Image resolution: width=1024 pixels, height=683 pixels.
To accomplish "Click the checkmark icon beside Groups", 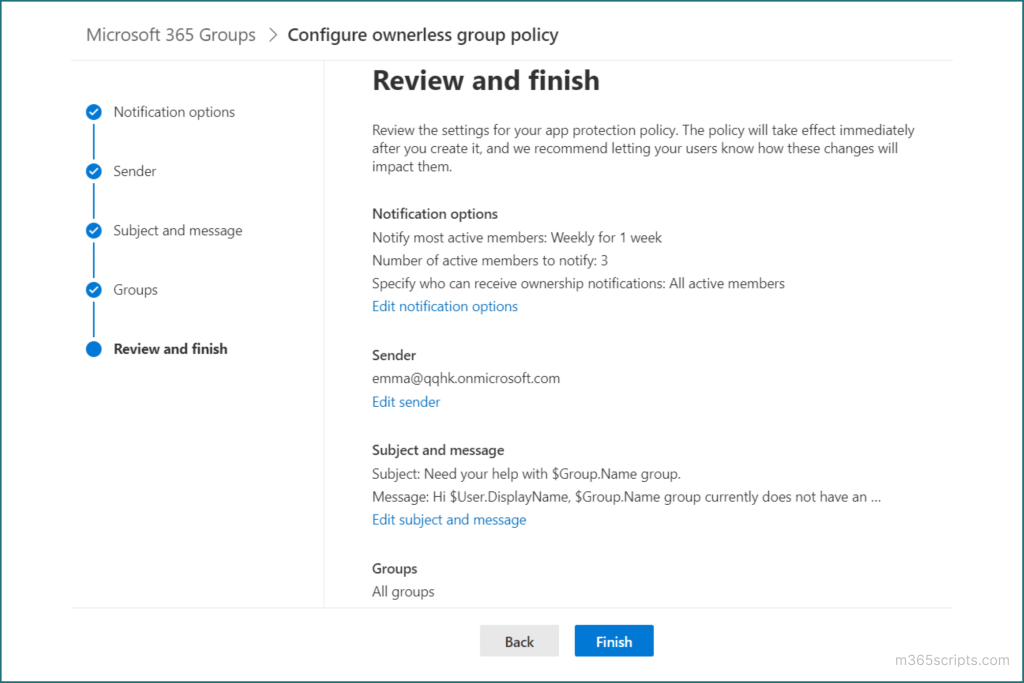I will pos(93,289).
